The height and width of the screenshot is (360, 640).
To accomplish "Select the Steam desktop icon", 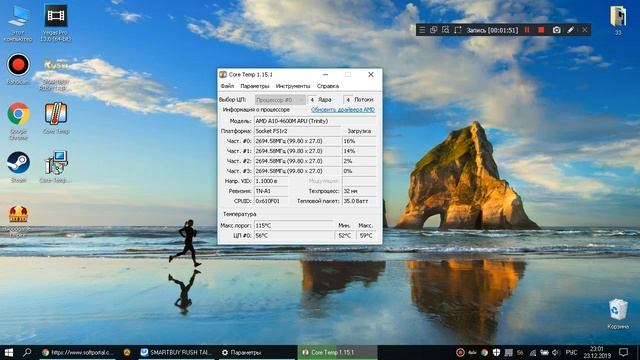I will pyautogui.click(x=18, y=167).
